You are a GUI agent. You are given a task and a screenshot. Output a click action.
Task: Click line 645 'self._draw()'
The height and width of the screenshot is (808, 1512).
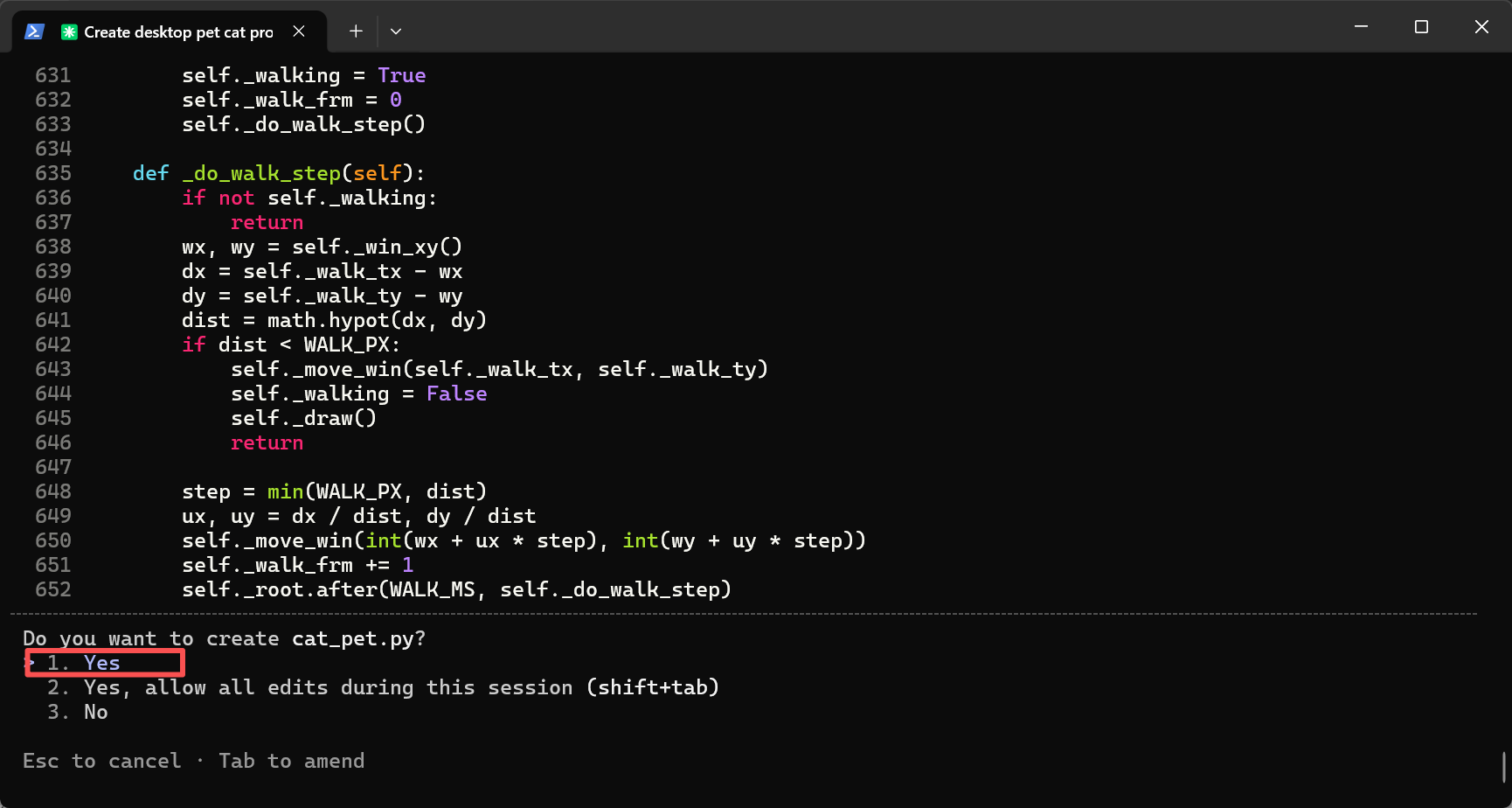(x=303, y=418)
